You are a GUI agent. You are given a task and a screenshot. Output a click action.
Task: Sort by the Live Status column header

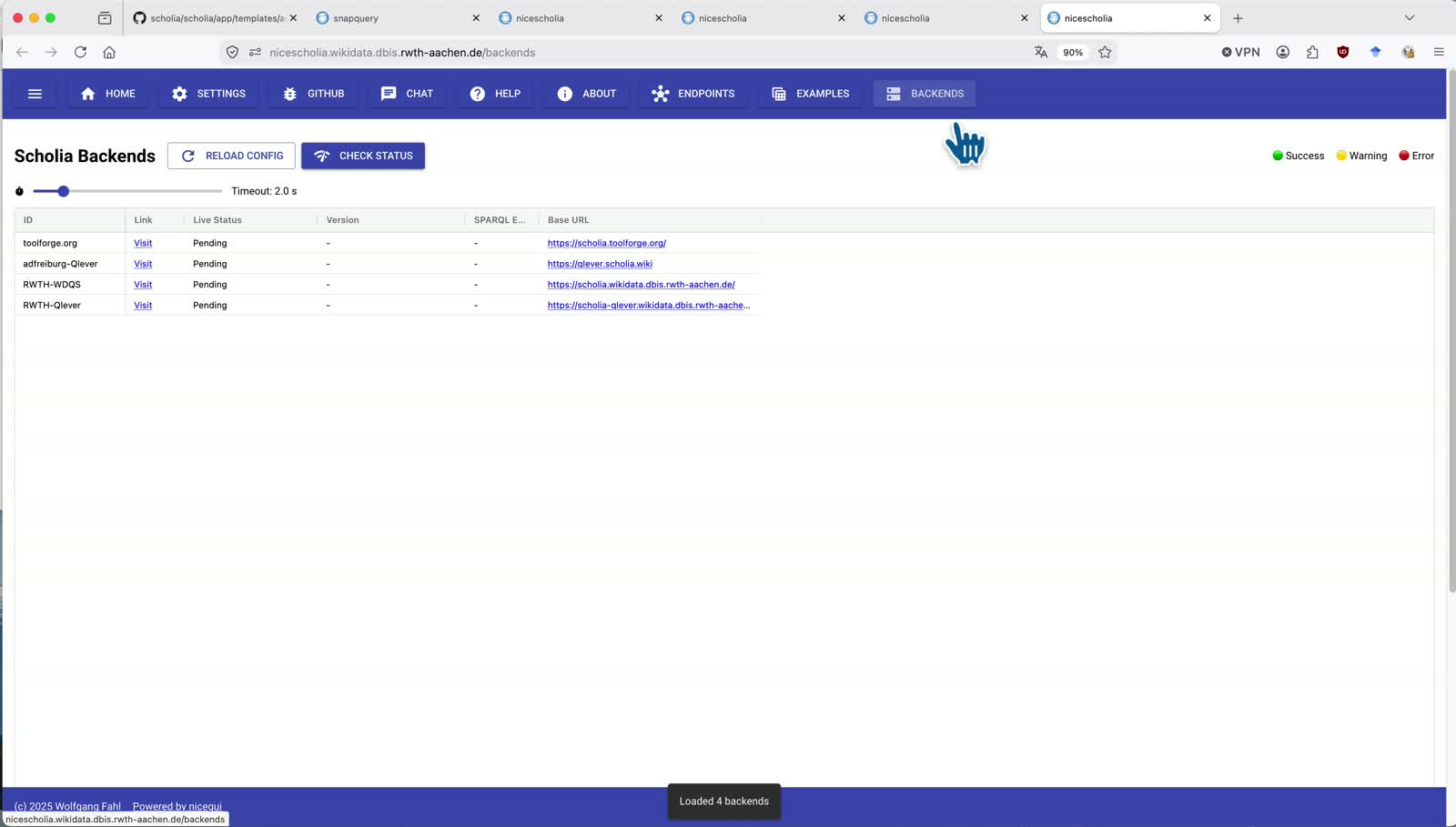(250, 220)
